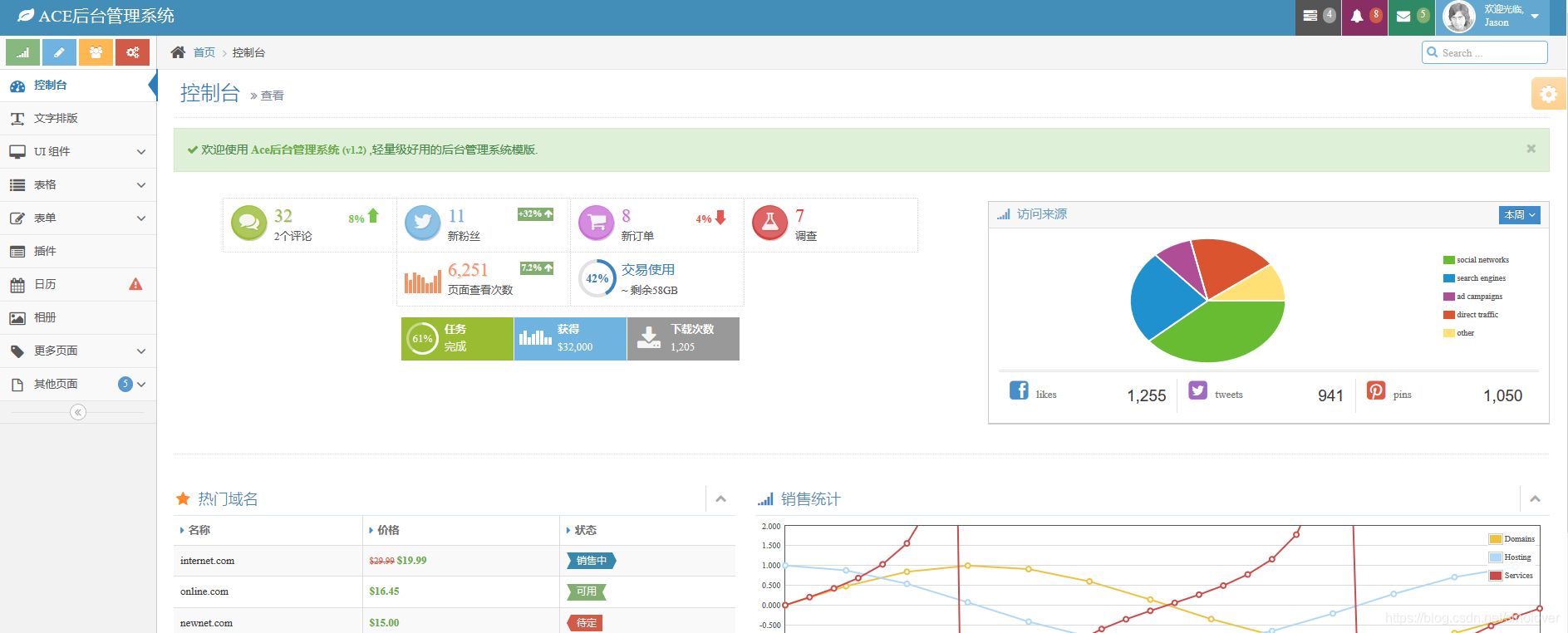Click the home icon in breadcrumb

click(x=178, y=52)
